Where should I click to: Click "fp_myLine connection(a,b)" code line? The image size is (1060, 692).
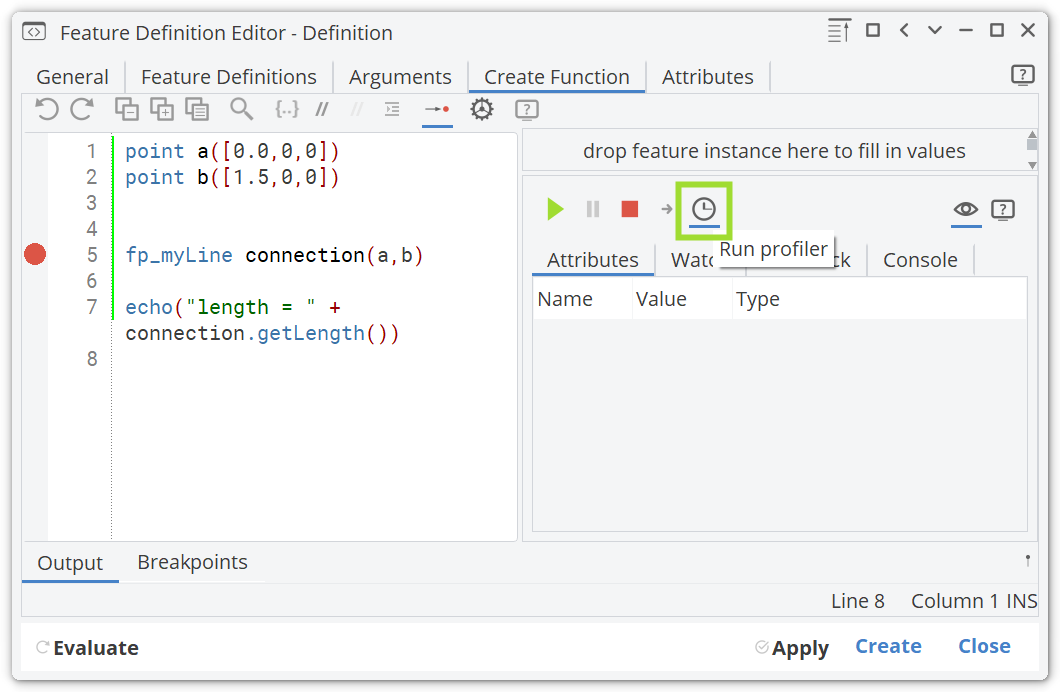tap(274, 255)
